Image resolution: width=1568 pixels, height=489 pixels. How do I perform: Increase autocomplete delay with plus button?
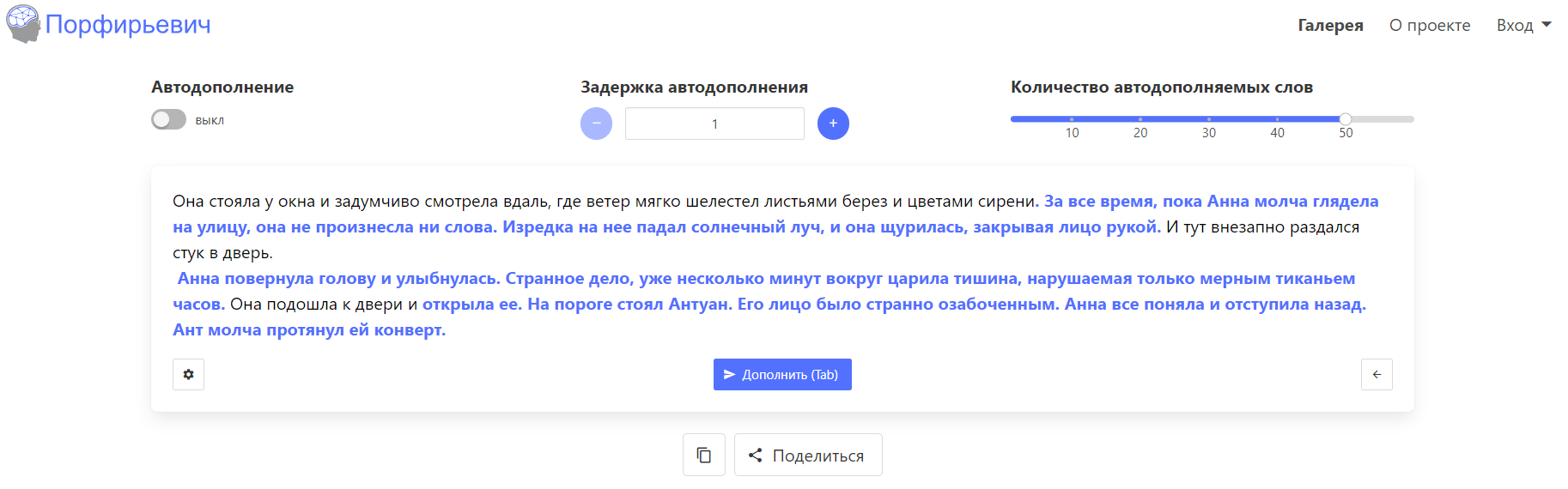[x=833, y=124]
